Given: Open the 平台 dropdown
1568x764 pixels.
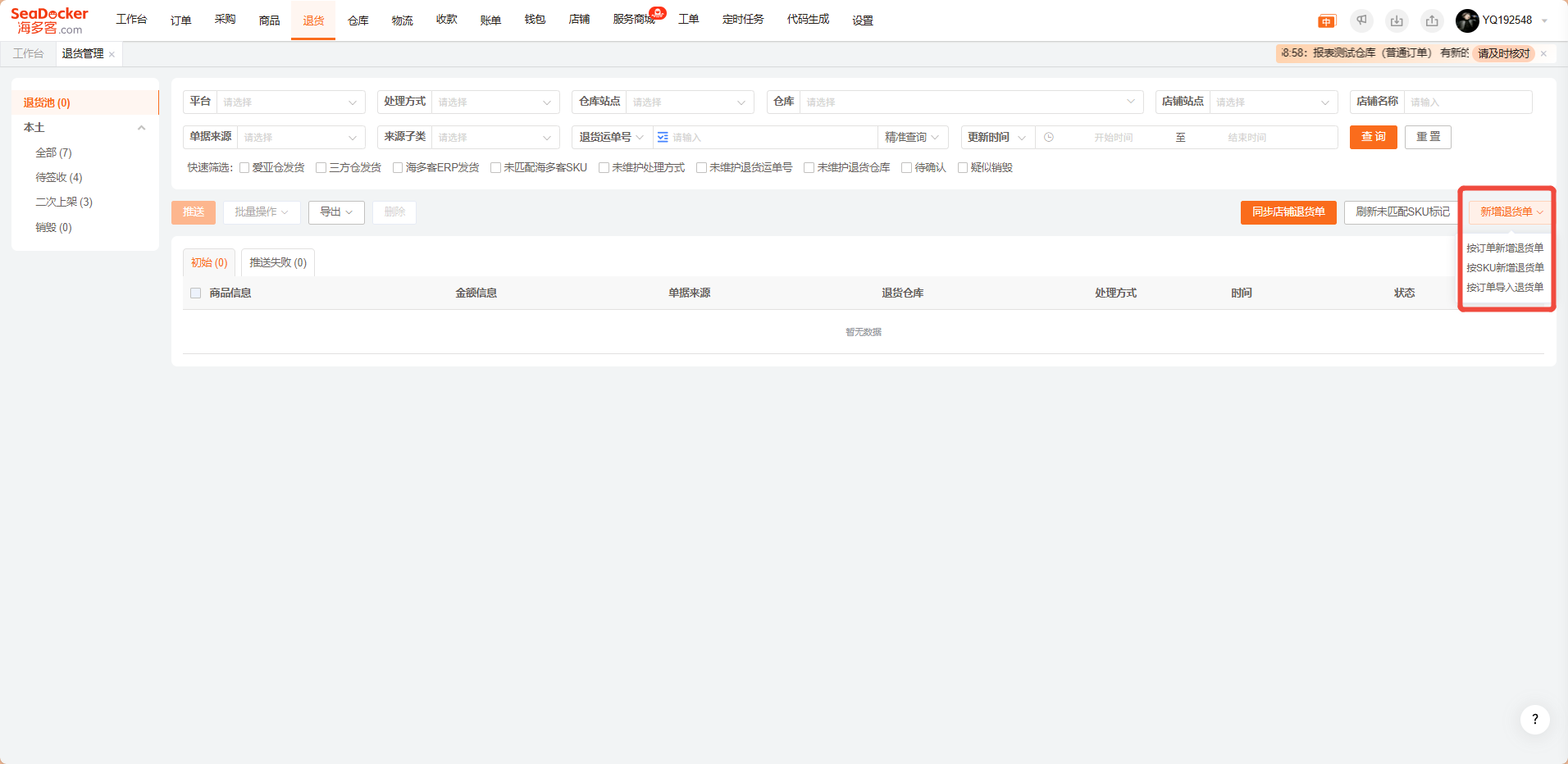Looking at the screenshot, I should [291, 102].
